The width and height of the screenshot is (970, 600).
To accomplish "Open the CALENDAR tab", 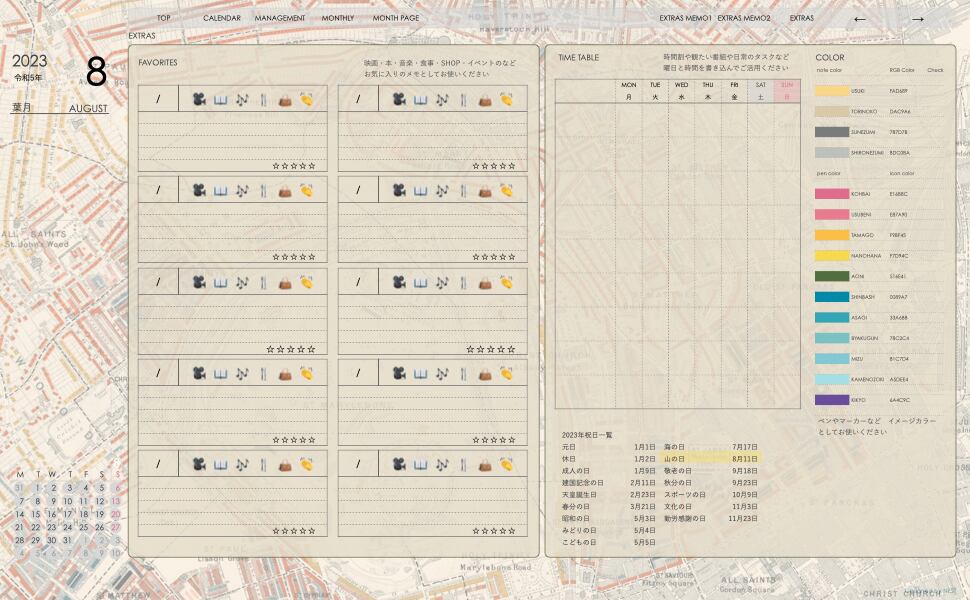I will 221,18.
